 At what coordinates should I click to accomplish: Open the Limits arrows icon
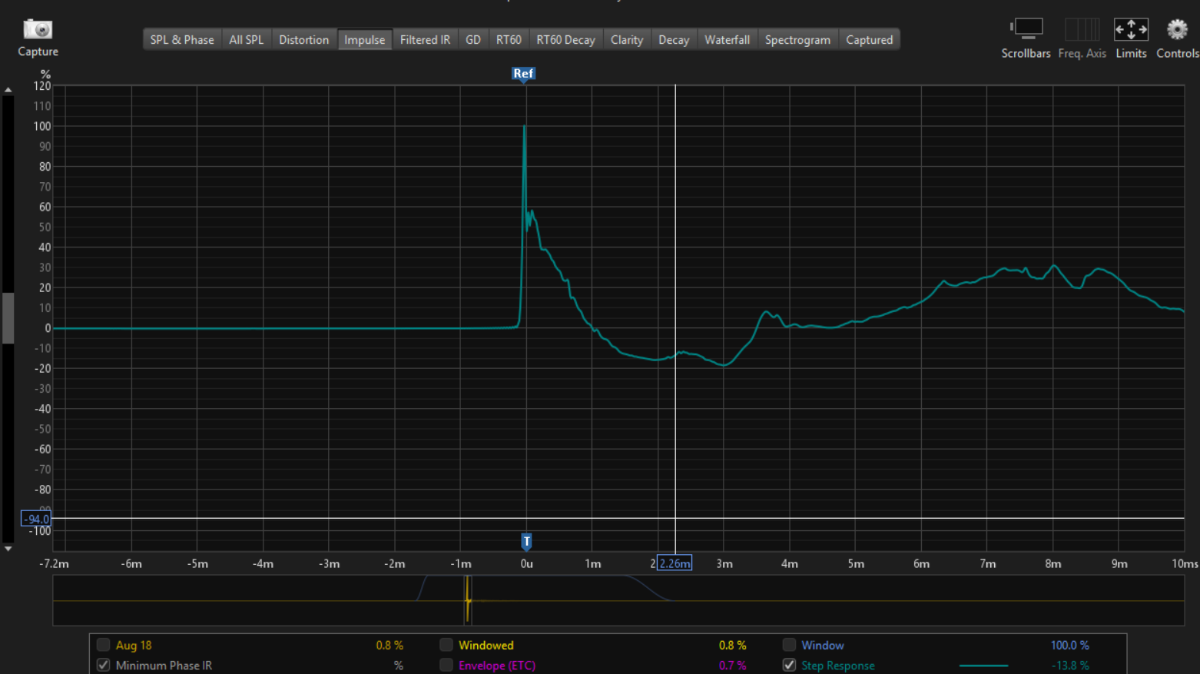click(x=1131, y=29)
